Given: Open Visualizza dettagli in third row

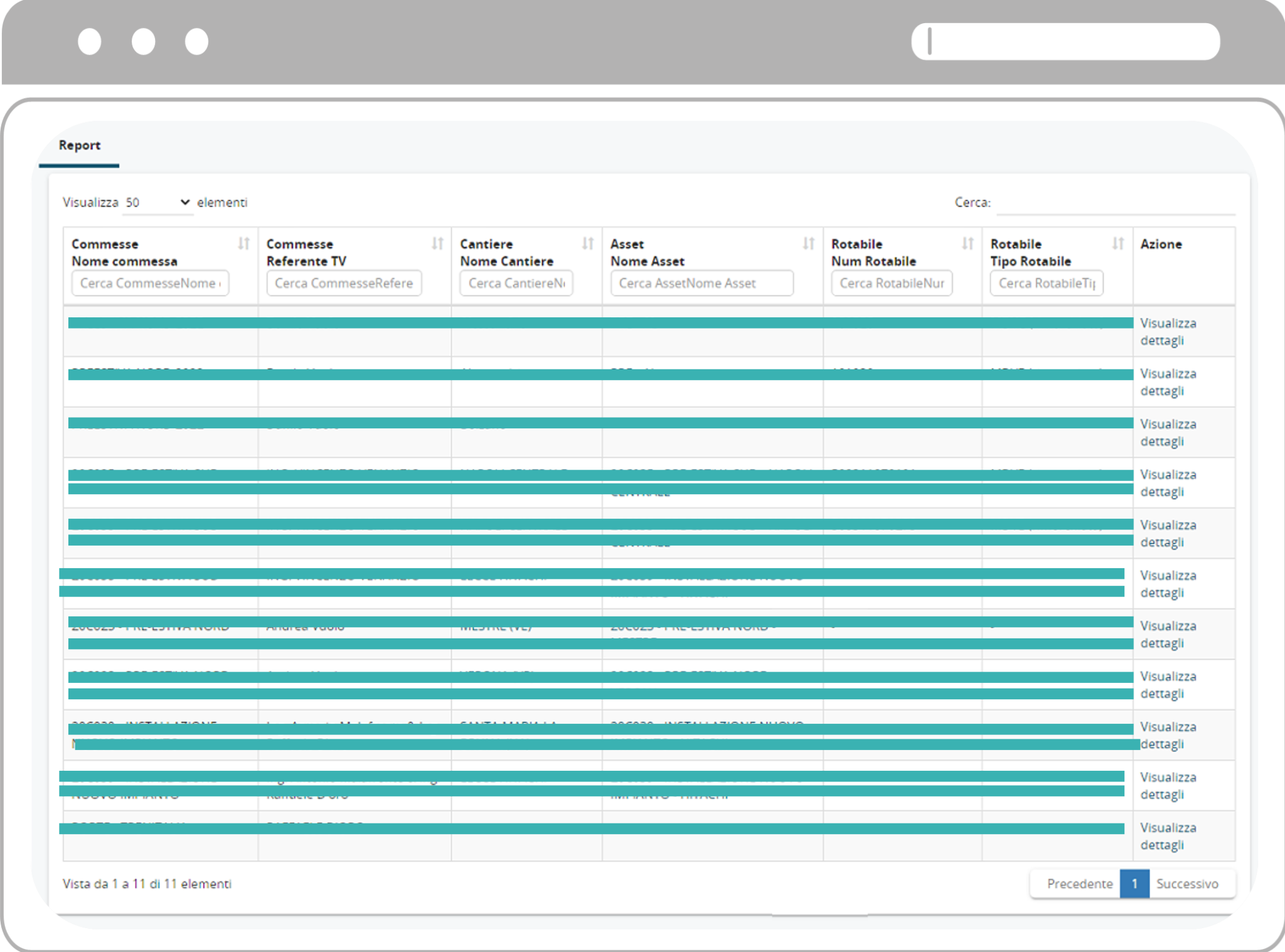Looking at the screenshot, I should pos(1168,433).
